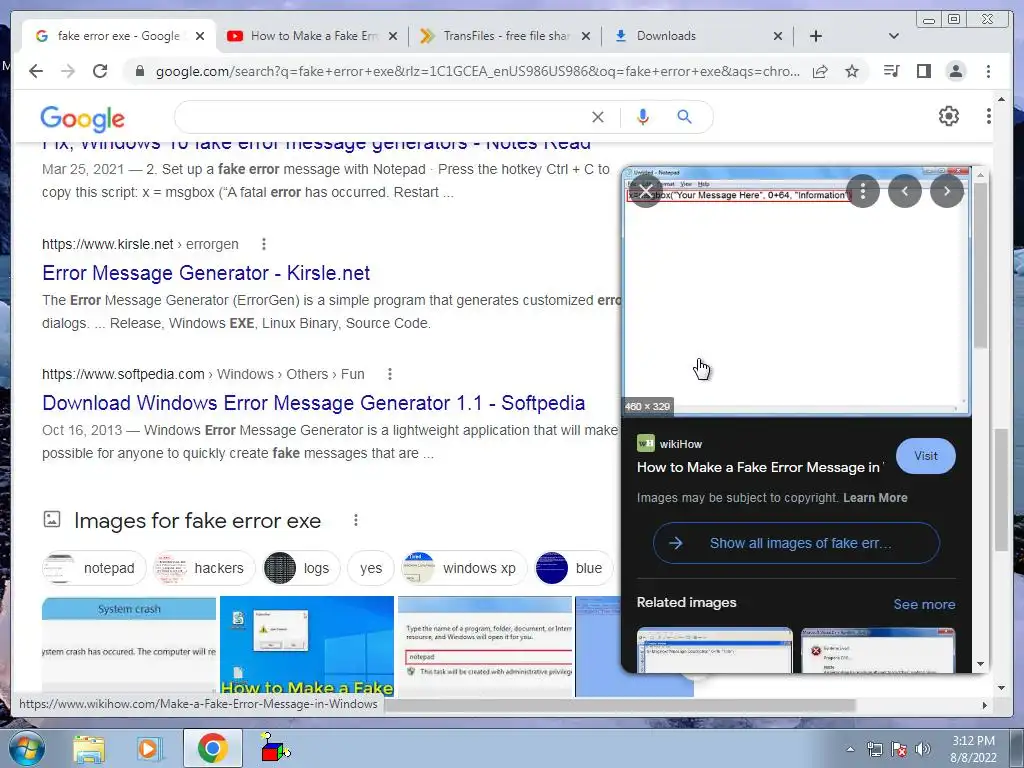Open Windows Explorer from taskbar
This screenshot has width=1024, height=768.
pyautogui.click(x=89, y=748)
